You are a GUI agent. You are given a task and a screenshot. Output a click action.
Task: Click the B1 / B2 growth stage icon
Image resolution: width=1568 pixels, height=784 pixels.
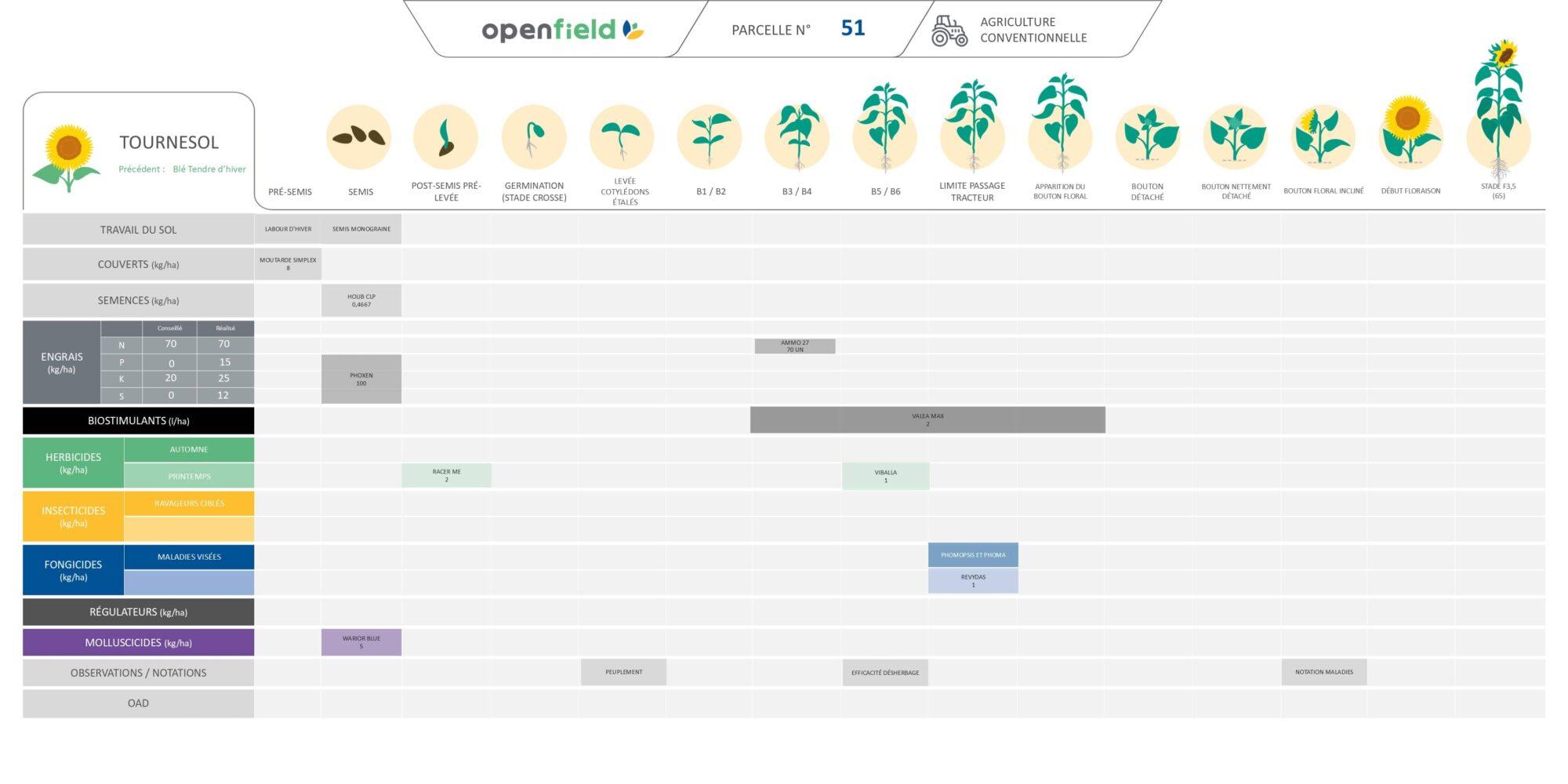710,138
